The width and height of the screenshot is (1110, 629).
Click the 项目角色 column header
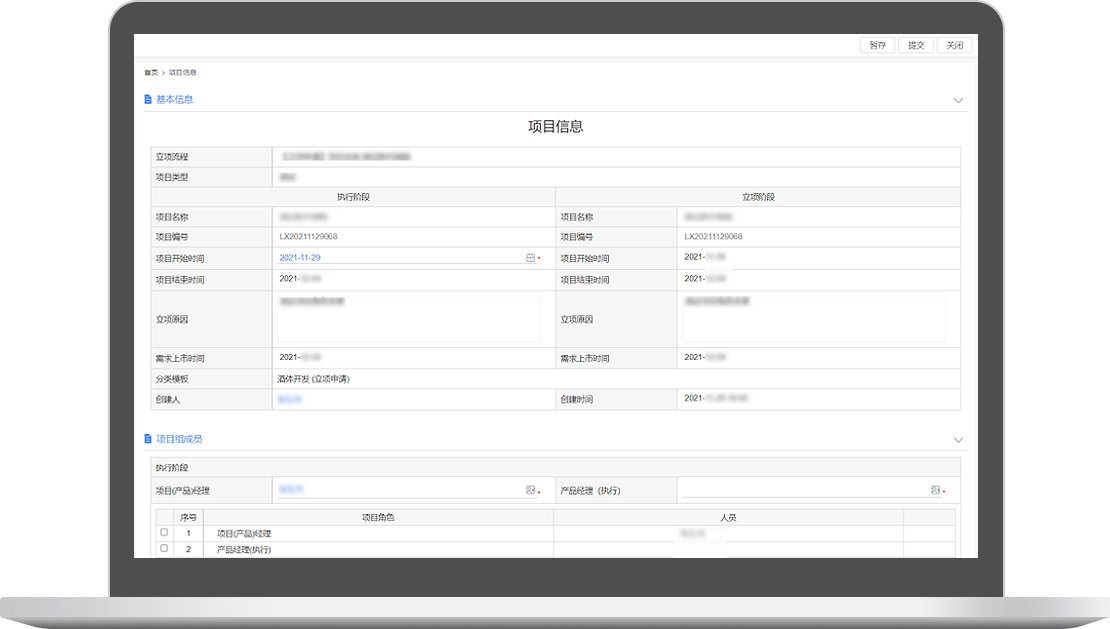(377, 518)
